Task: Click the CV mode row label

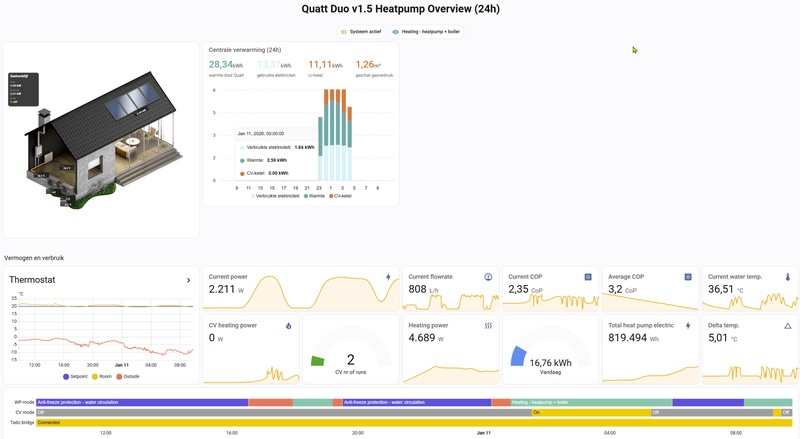Action: point(25,412)
